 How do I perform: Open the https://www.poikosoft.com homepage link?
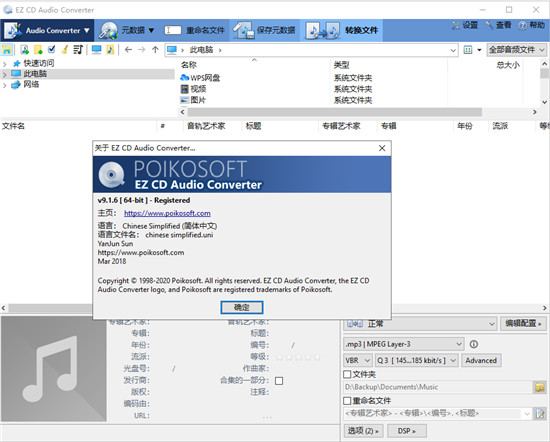point(167,213)
